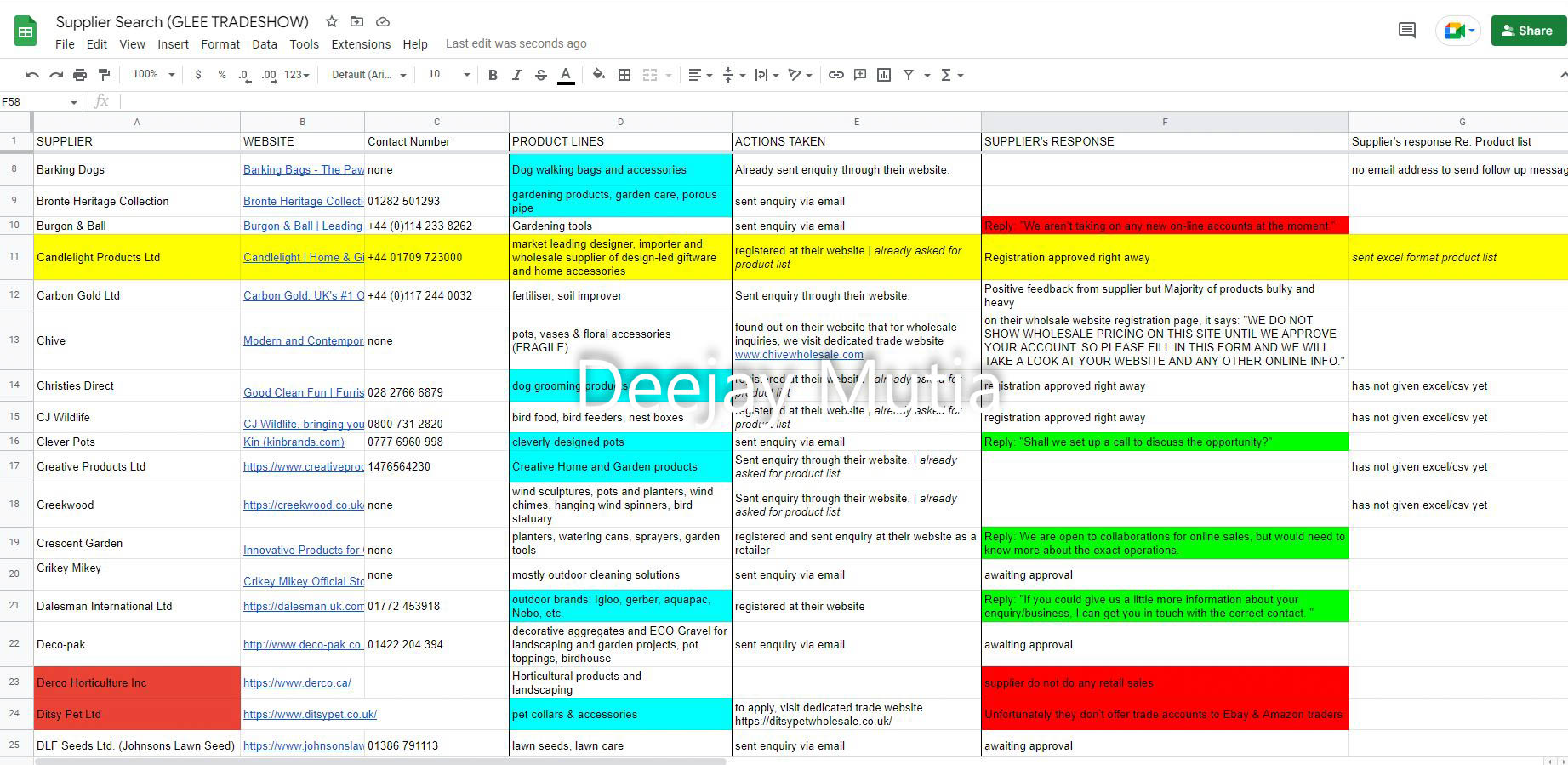Create a filter
1568x765 pixels.
909,75
